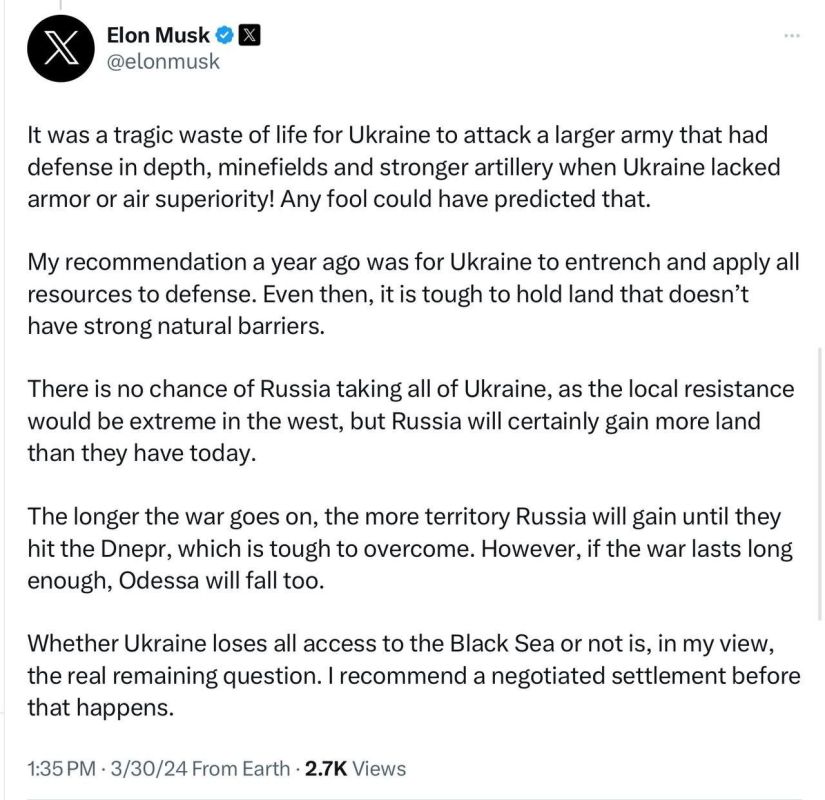The image size is (825, 800).
Task: Click the 1:35 PM timestamp link
Action: click(56, 769)
